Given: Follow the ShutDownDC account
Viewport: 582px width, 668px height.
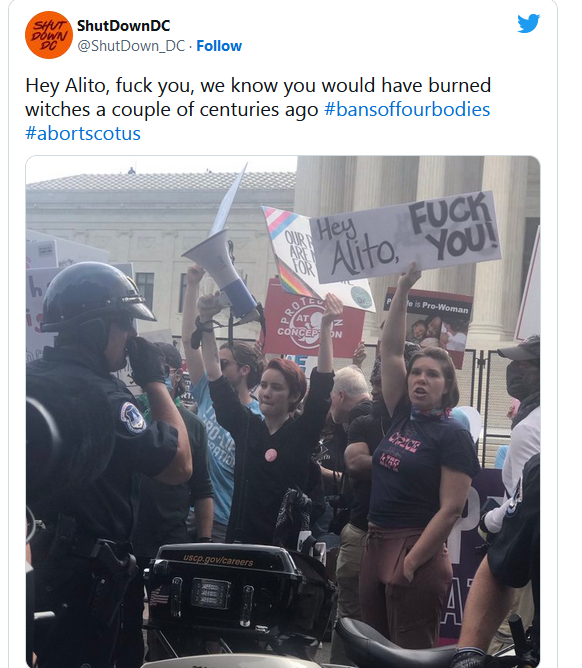Looking at the screenshot, I should point(219,46).
